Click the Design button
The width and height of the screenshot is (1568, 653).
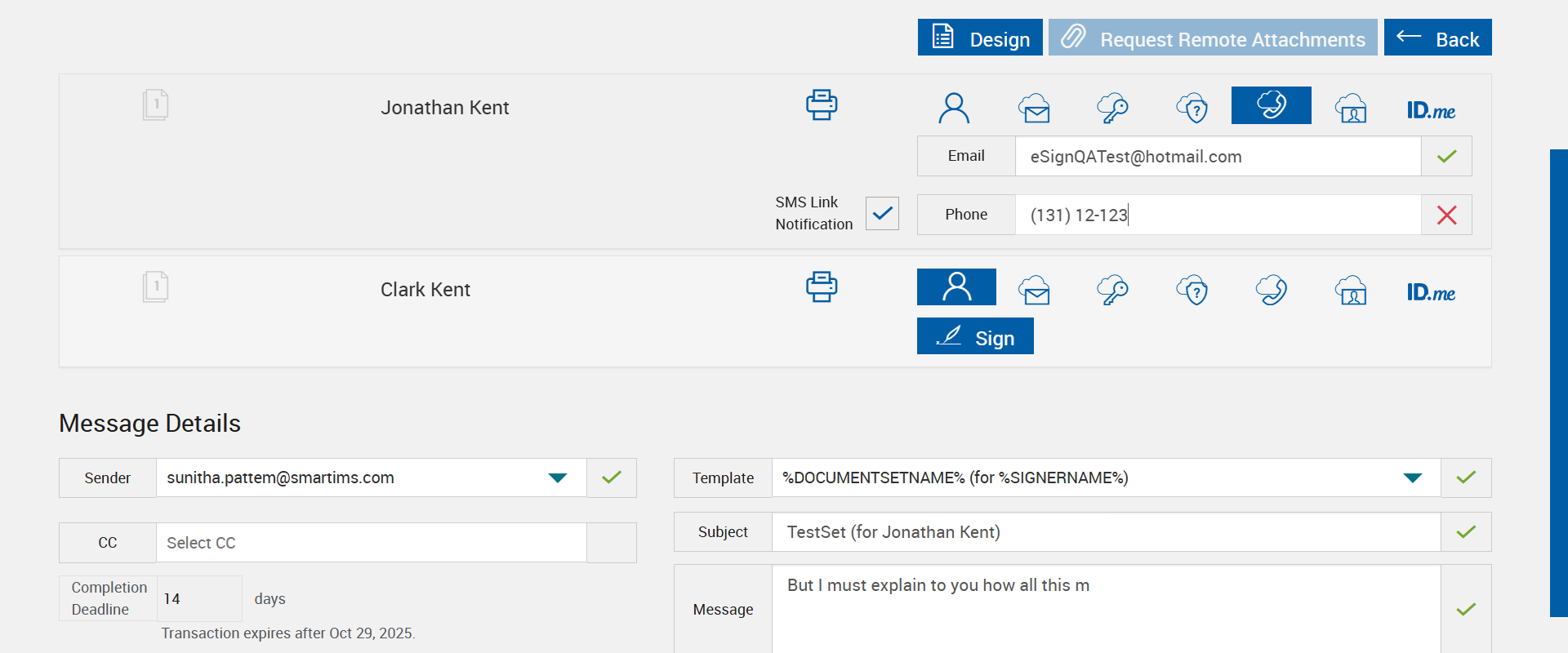click(980, 38)
